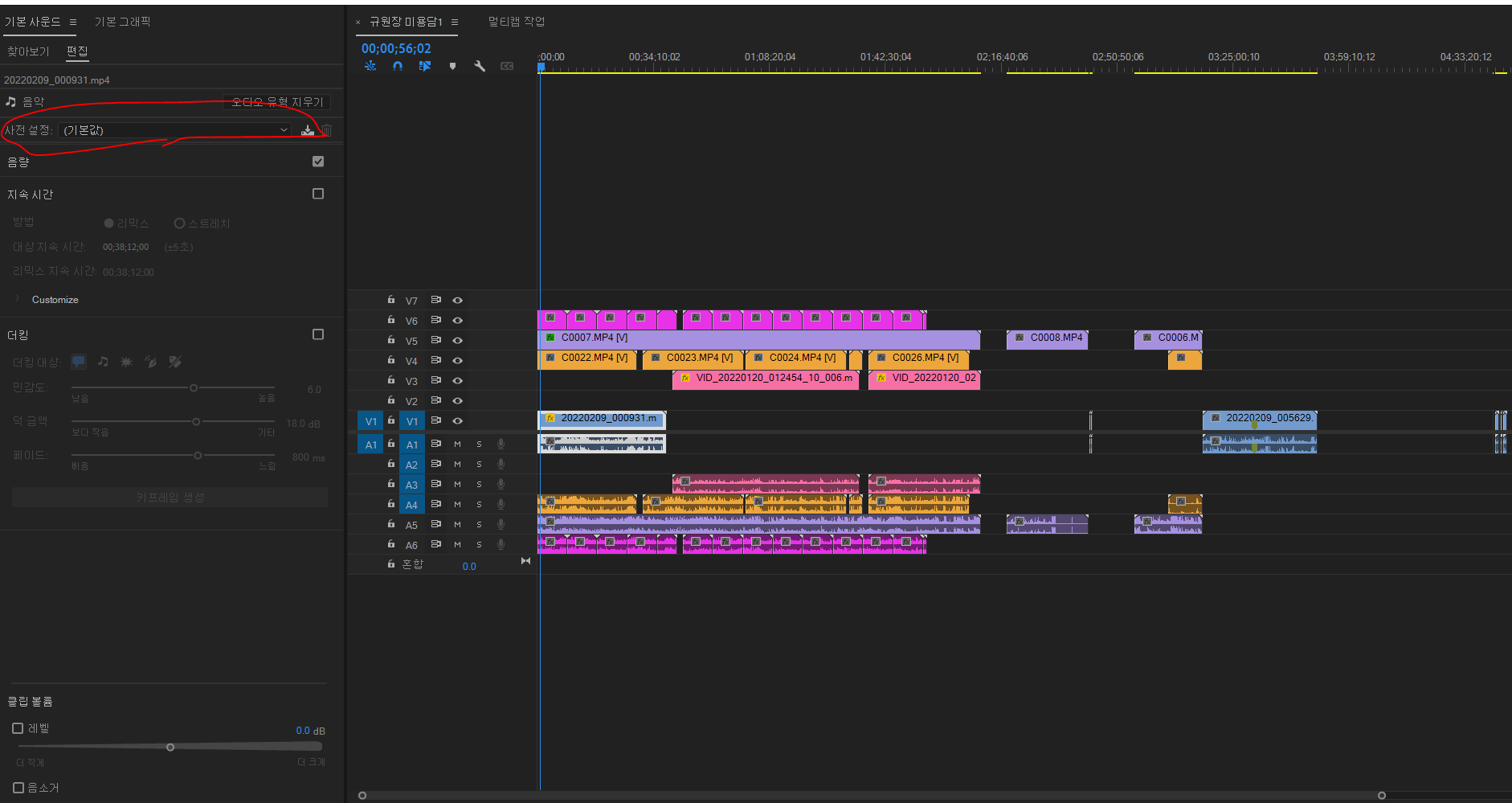Switch to the 찾아보기 tab

tap(28, 51)
